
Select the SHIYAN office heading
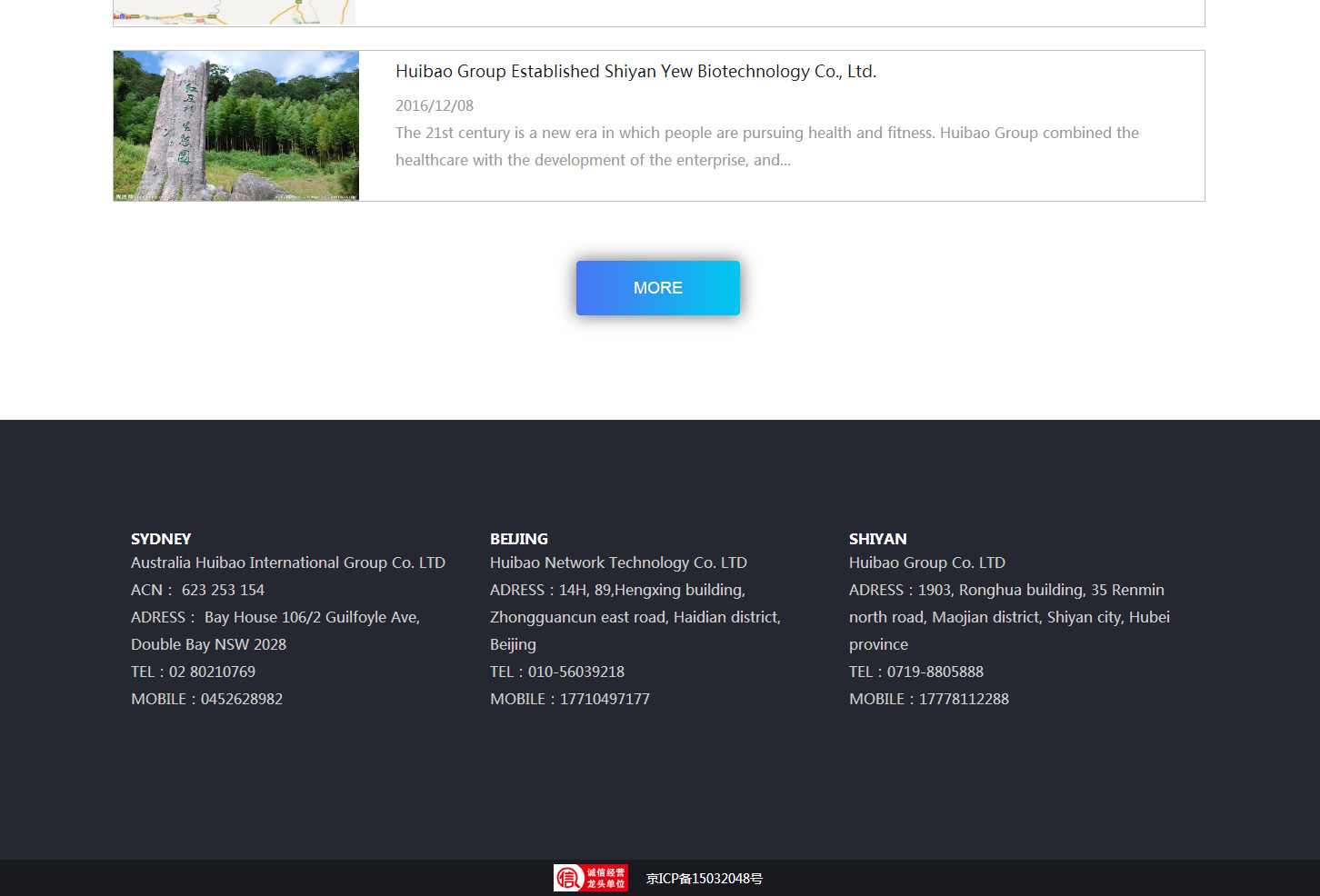pyautogui.click(x=877, y=539)
